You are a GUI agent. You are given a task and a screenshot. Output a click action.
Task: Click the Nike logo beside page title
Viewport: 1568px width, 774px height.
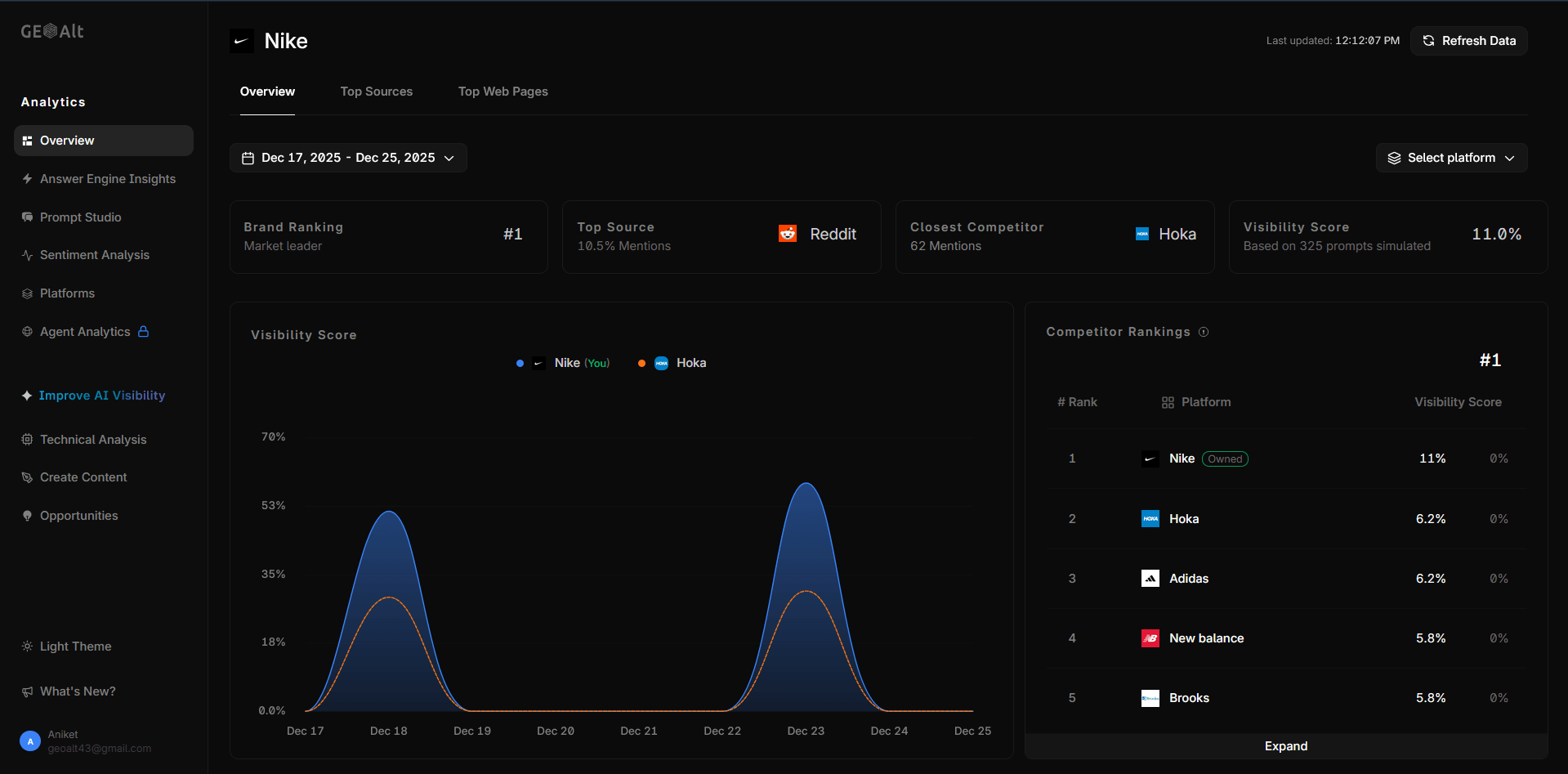click(x=242, y=41)
